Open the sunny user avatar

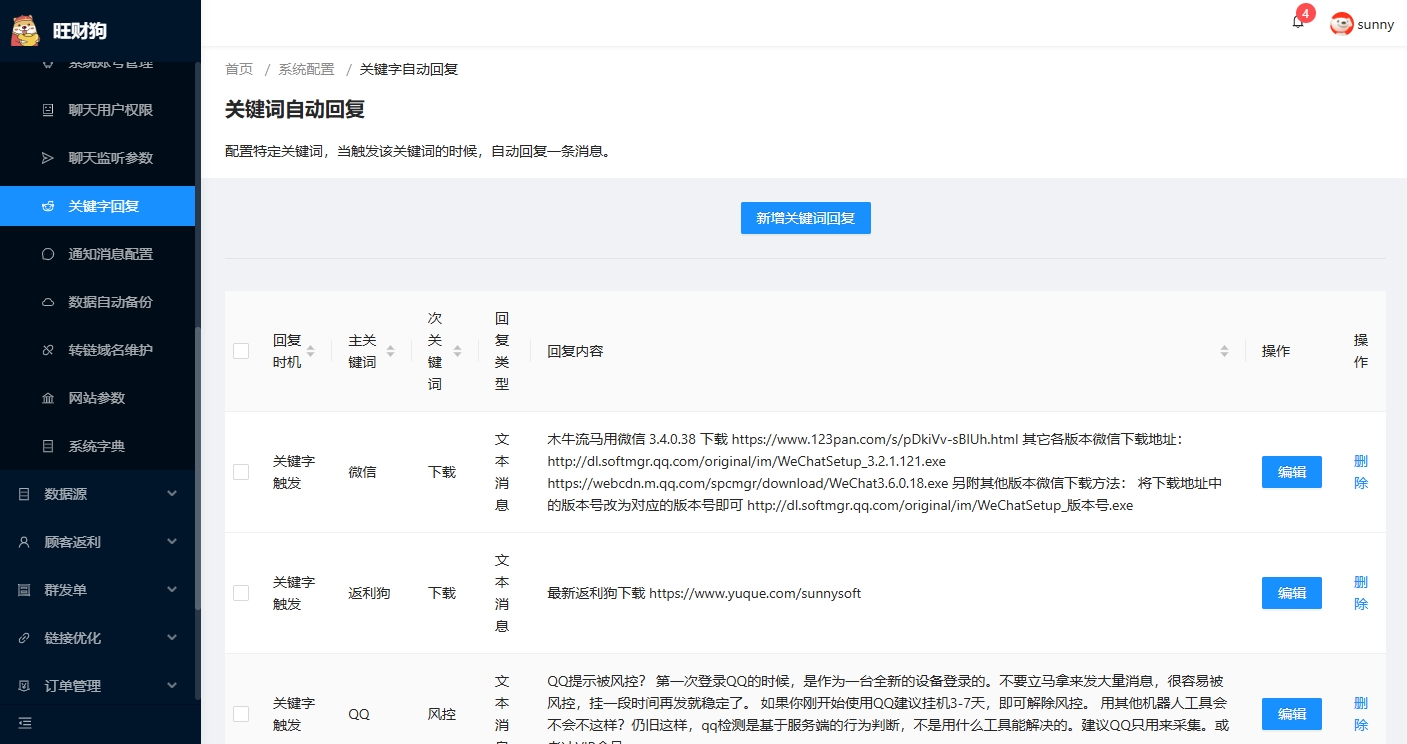tap(1342, 24)
